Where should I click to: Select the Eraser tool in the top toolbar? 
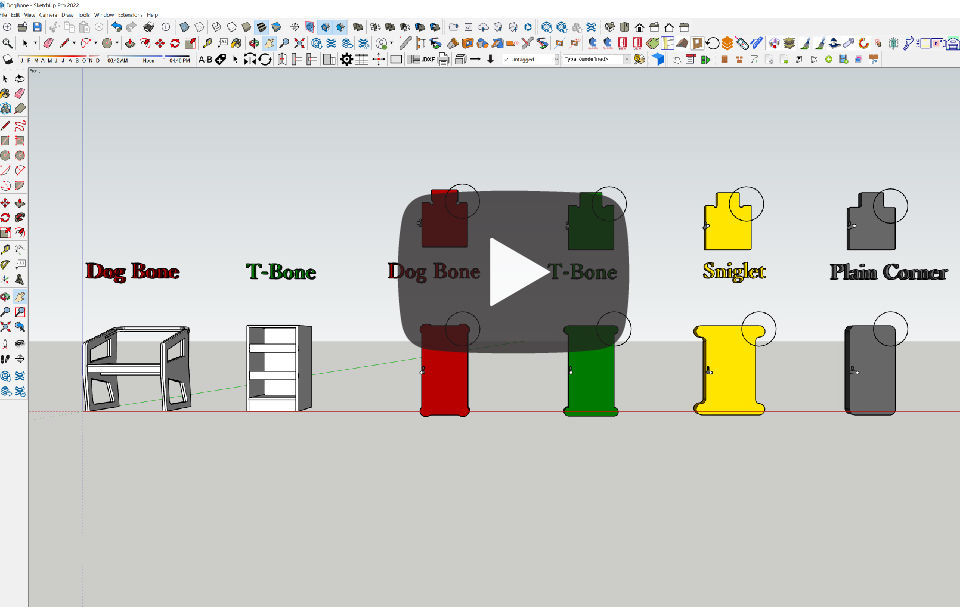[48, 43]
